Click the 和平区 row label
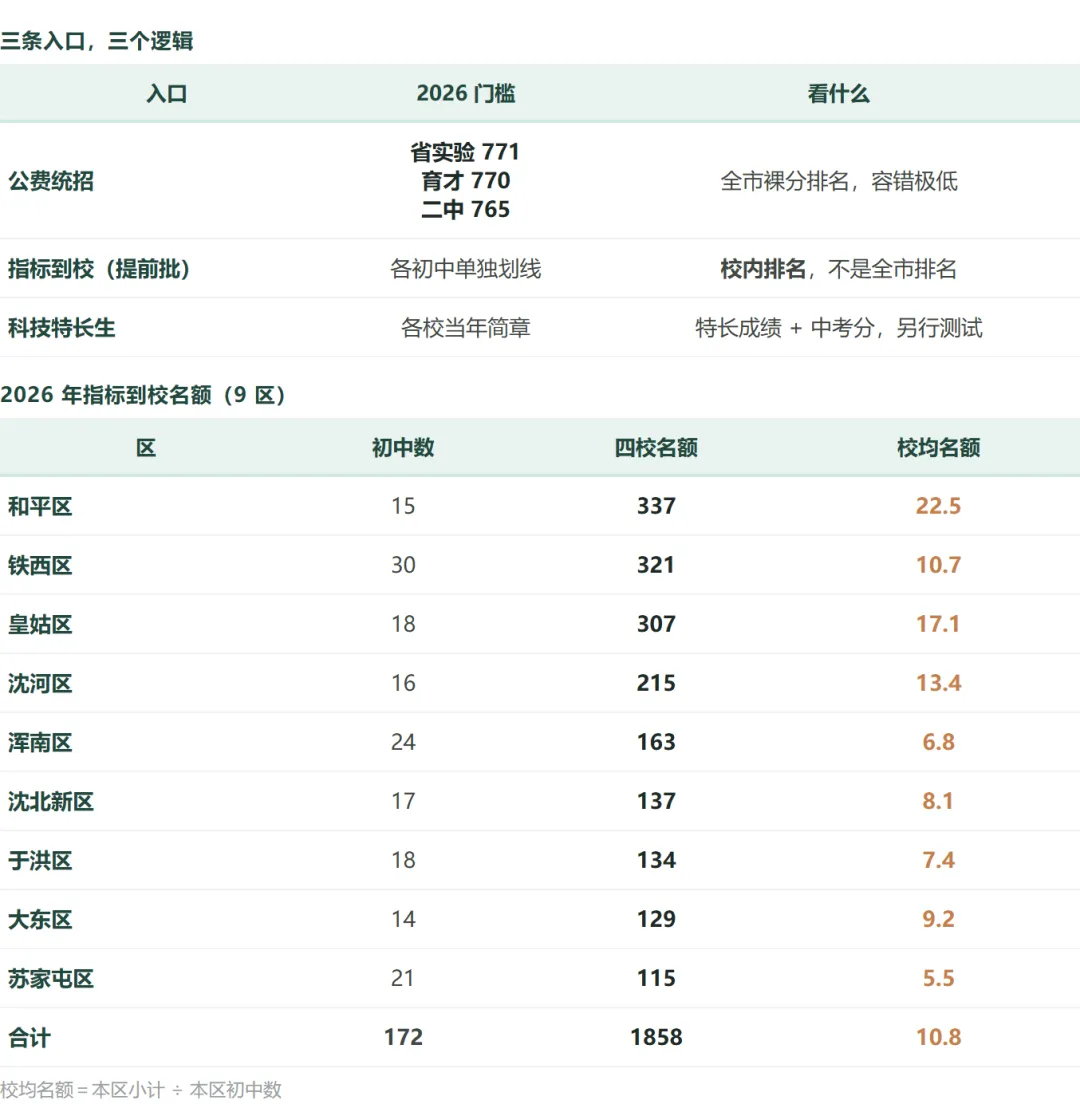Viewport: 1080px width, 1104px height. [40, 506]
